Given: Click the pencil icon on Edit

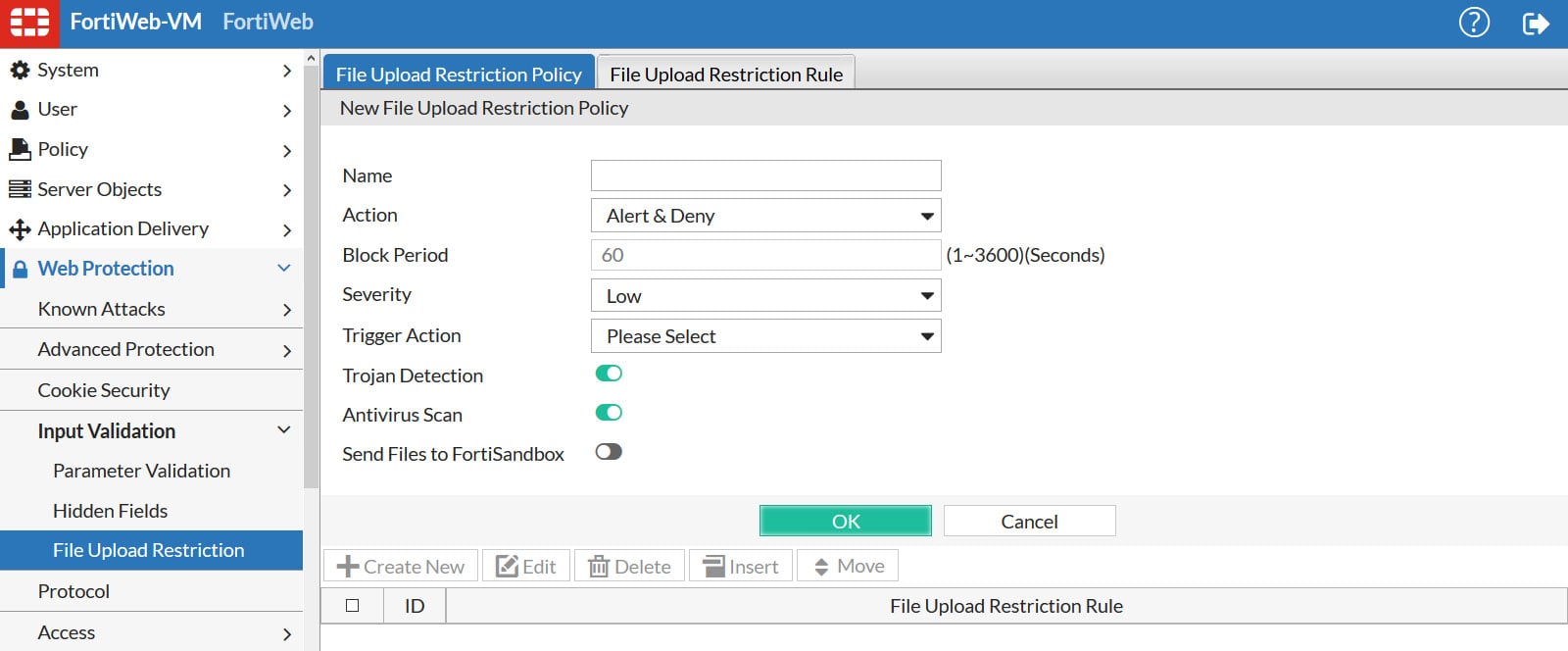Looking at the screenshot, I should click(x=507, y=567).
